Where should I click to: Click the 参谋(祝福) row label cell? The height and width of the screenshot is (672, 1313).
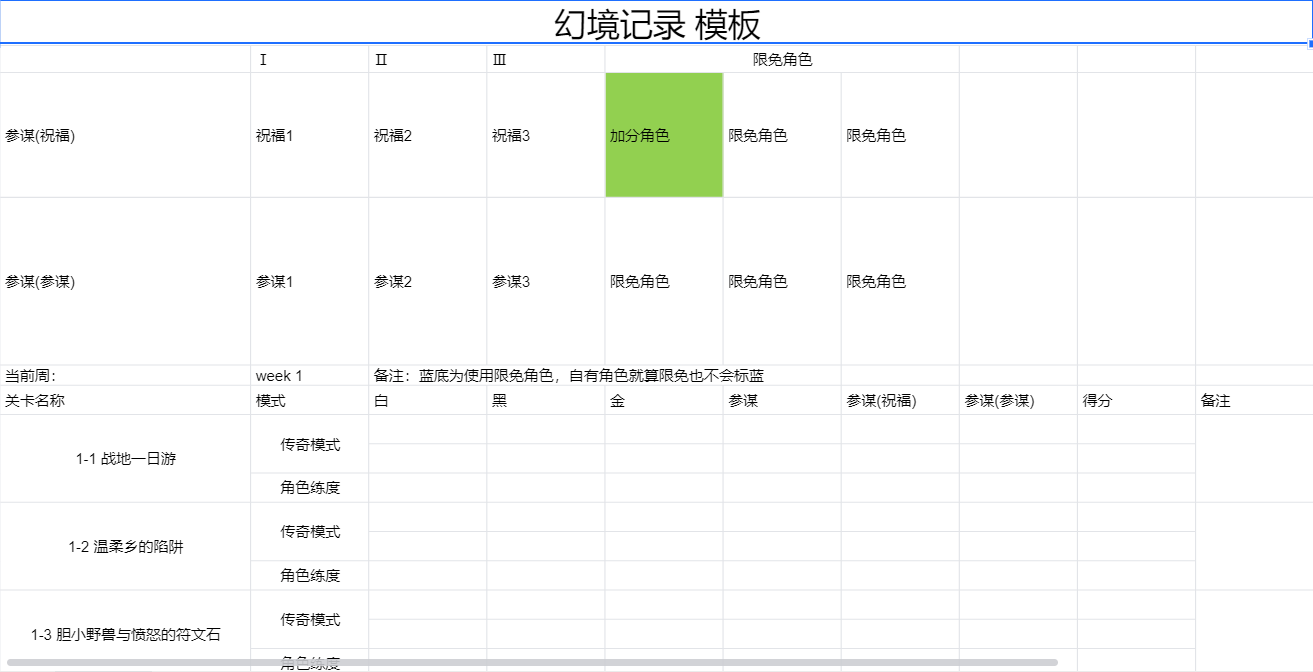[x=125, y=135]
